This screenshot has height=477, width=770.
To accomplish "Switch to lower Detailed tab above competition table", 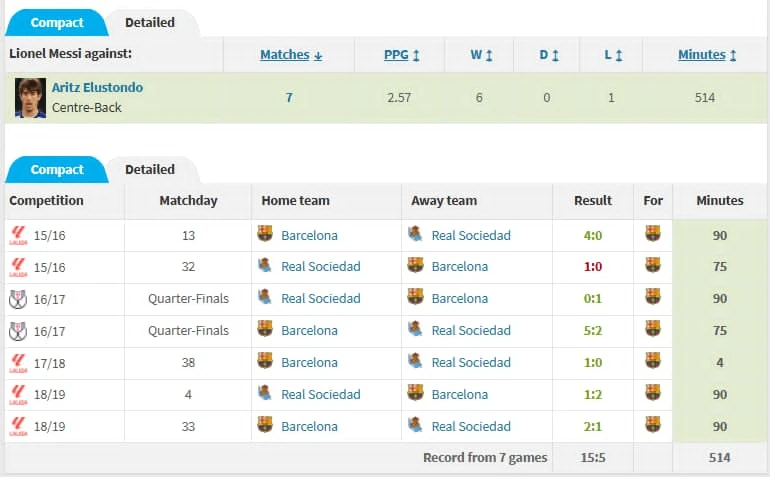I will (150, 169).
